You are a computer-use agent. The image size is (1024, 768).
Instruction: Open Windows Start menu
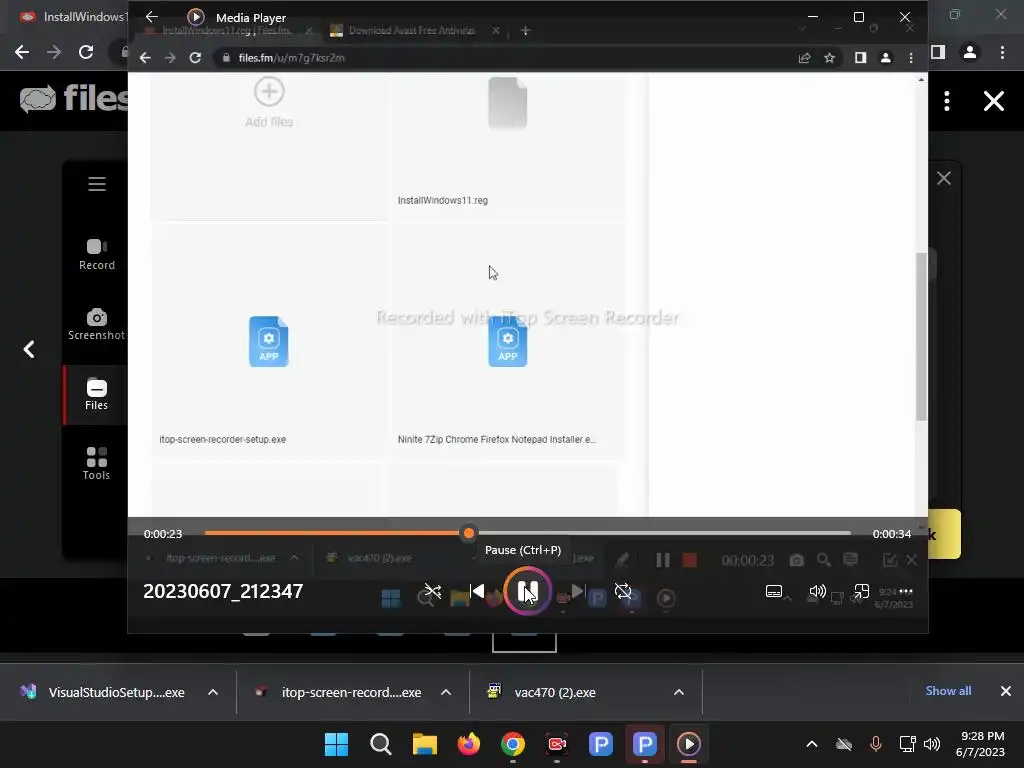pos(336,744)
